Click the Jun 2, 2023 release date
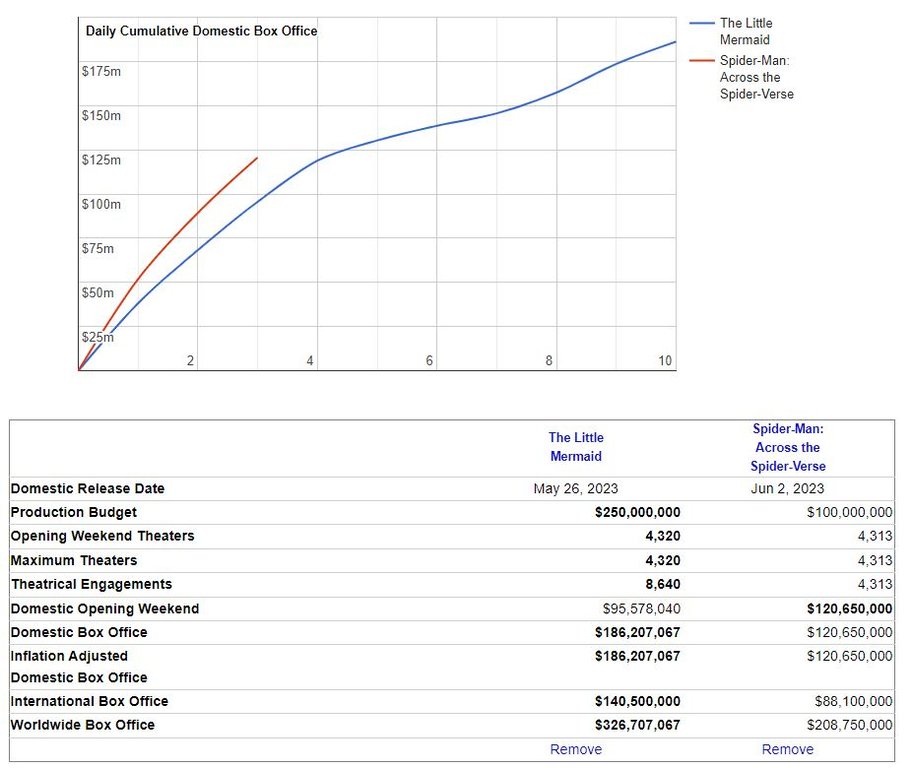 tap(787, 489)
